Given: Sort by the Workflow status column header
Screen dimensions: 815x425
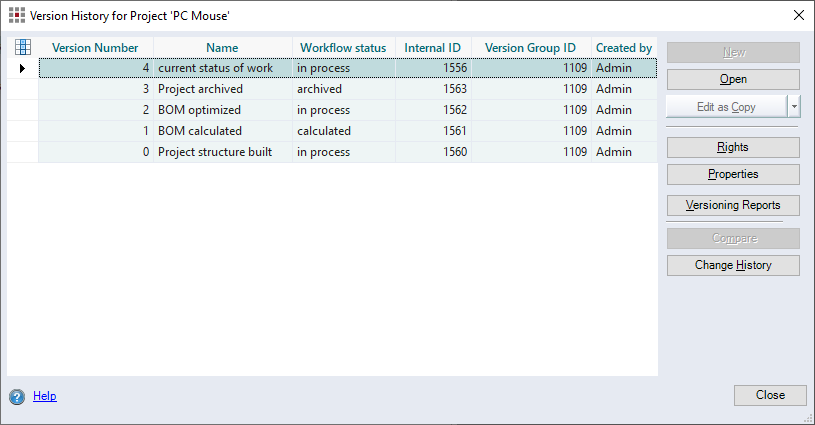Looking at the screenshot, I should click(343, 48).
